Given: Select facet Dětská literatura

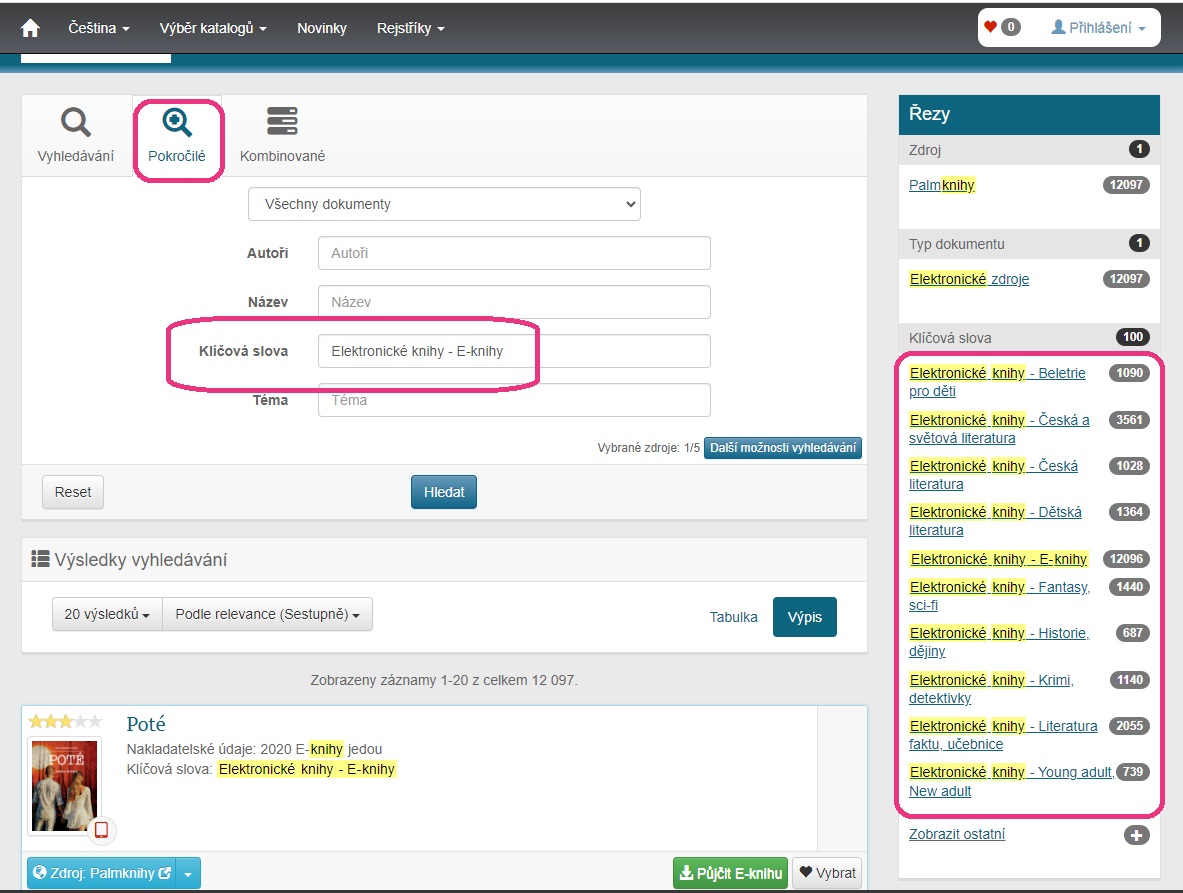Looking at the screenshot, I should pyautogui.click(x=995, y=520).
